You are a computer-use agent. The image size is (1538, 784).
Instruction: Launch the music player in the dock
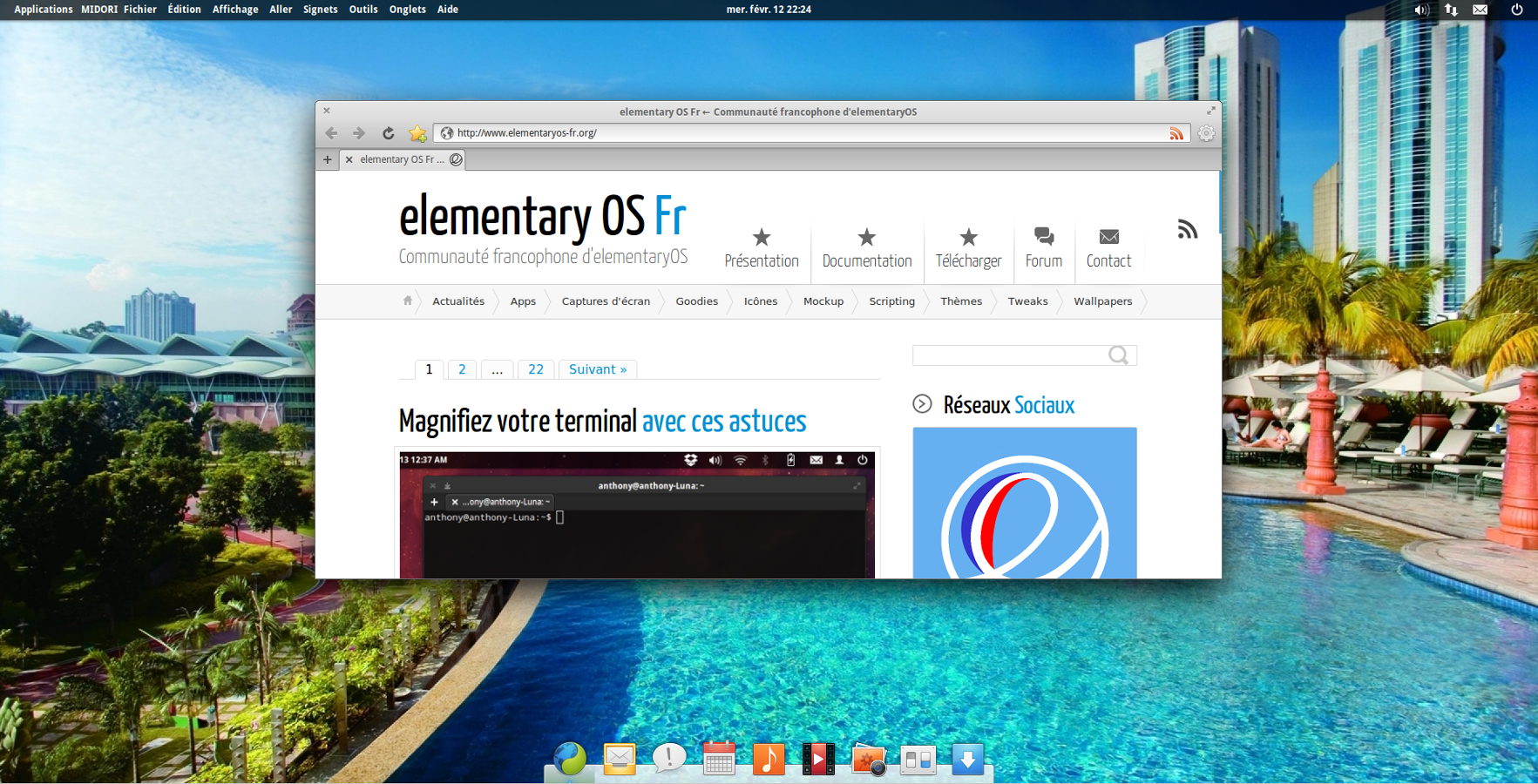click(x=769, y=759)
